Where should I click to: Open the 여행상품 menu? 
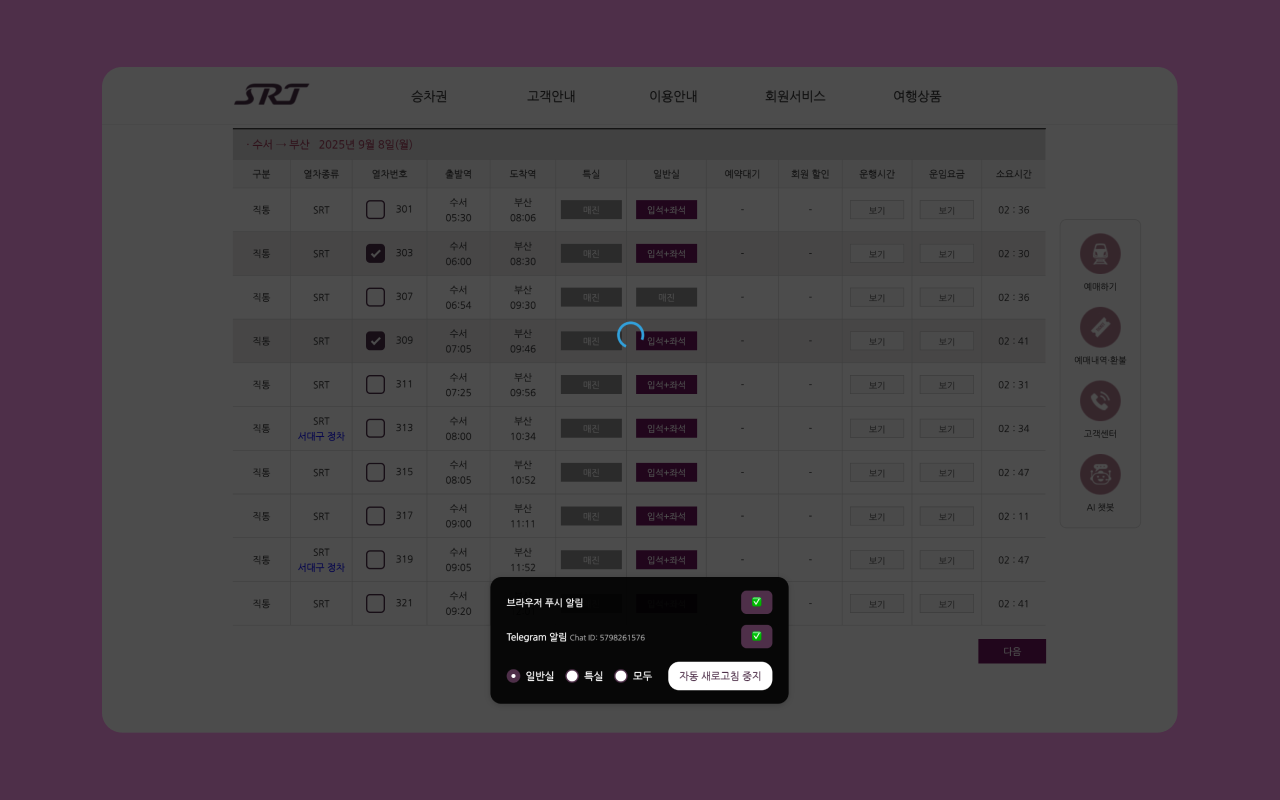915,96
